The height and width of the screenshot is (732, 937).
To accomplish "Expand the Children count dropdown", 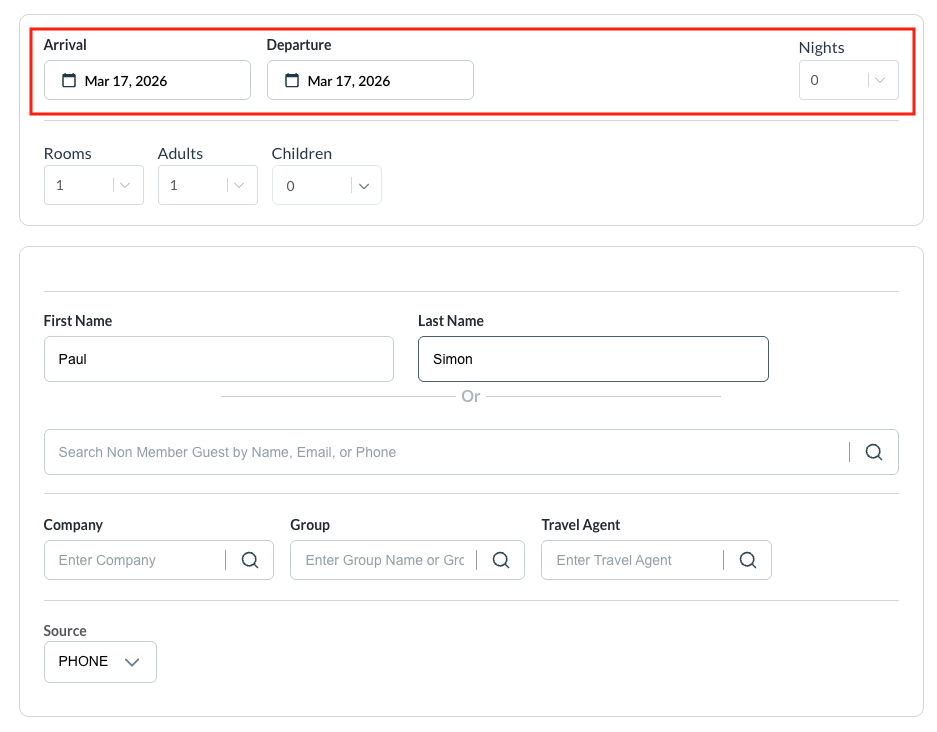I will click(x=326, y=185).
